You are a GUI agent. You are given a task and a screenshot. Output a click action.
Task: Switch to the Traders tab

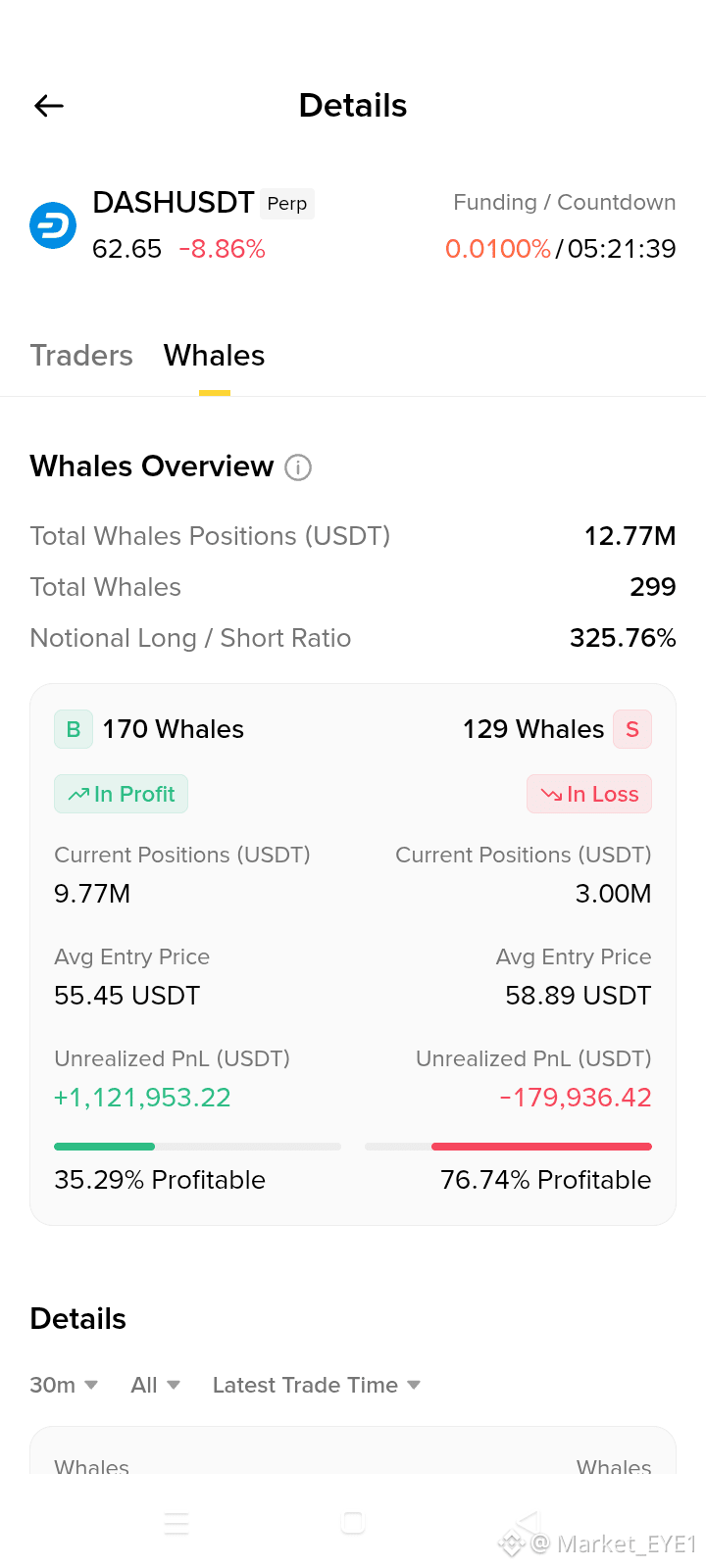tap(81, 355)
